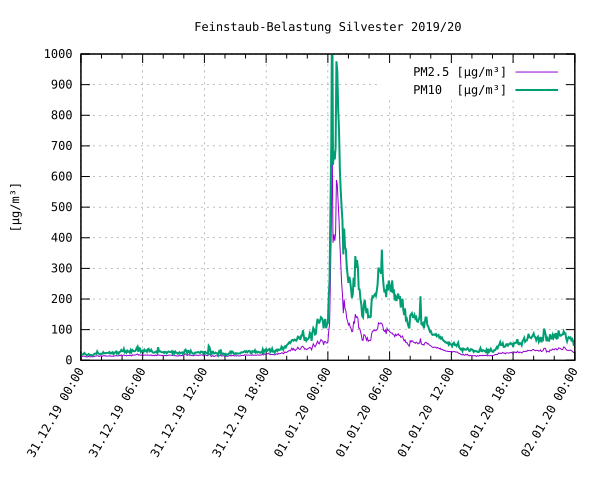Image resolution: width=600 pixels, height=480 pixels.
Task: Click the x-axis label 31.12.19 18:00
Action: [x=241, y=412]
